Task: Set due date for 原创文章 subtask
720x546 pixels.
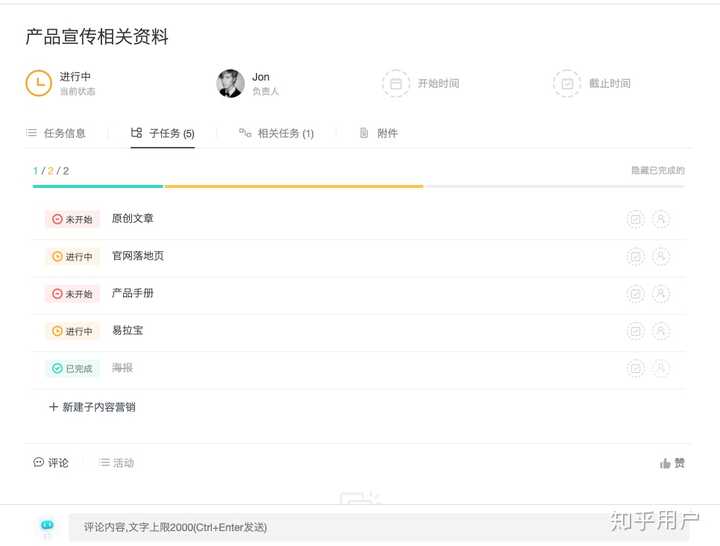Action: pos(635,219)
